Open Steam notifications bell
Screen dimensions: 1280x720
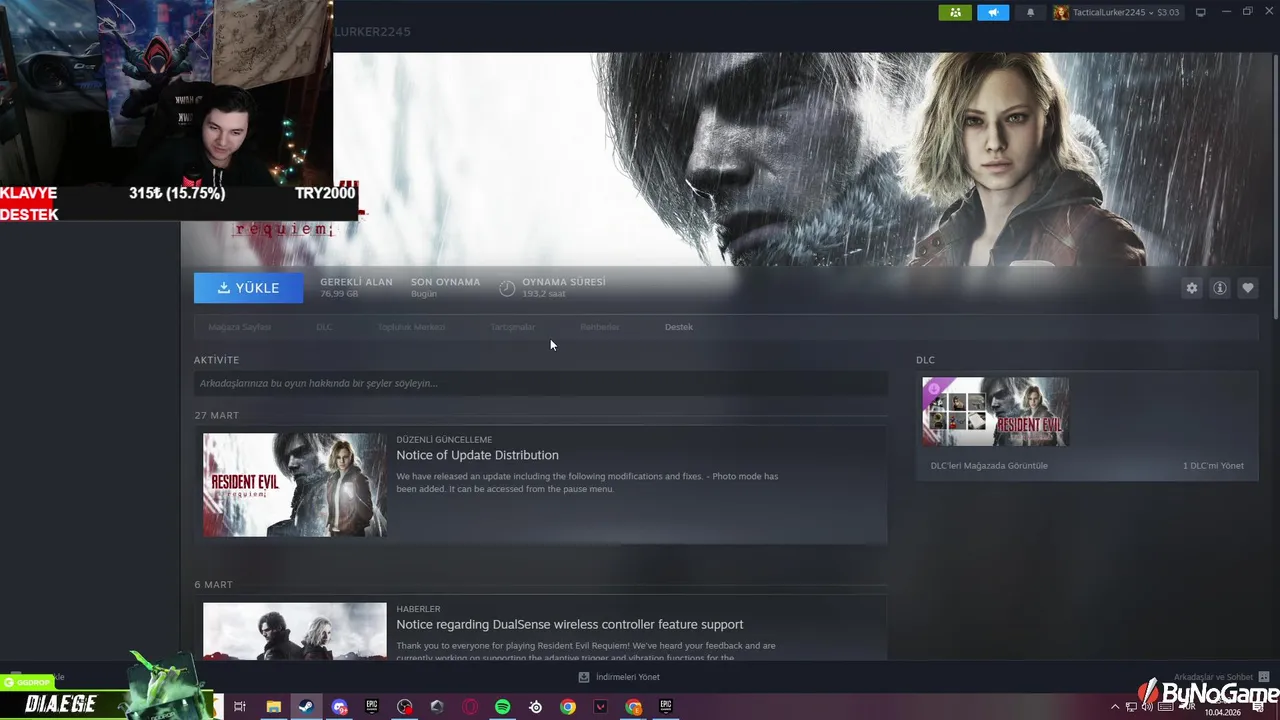(x=1030, y=13)
